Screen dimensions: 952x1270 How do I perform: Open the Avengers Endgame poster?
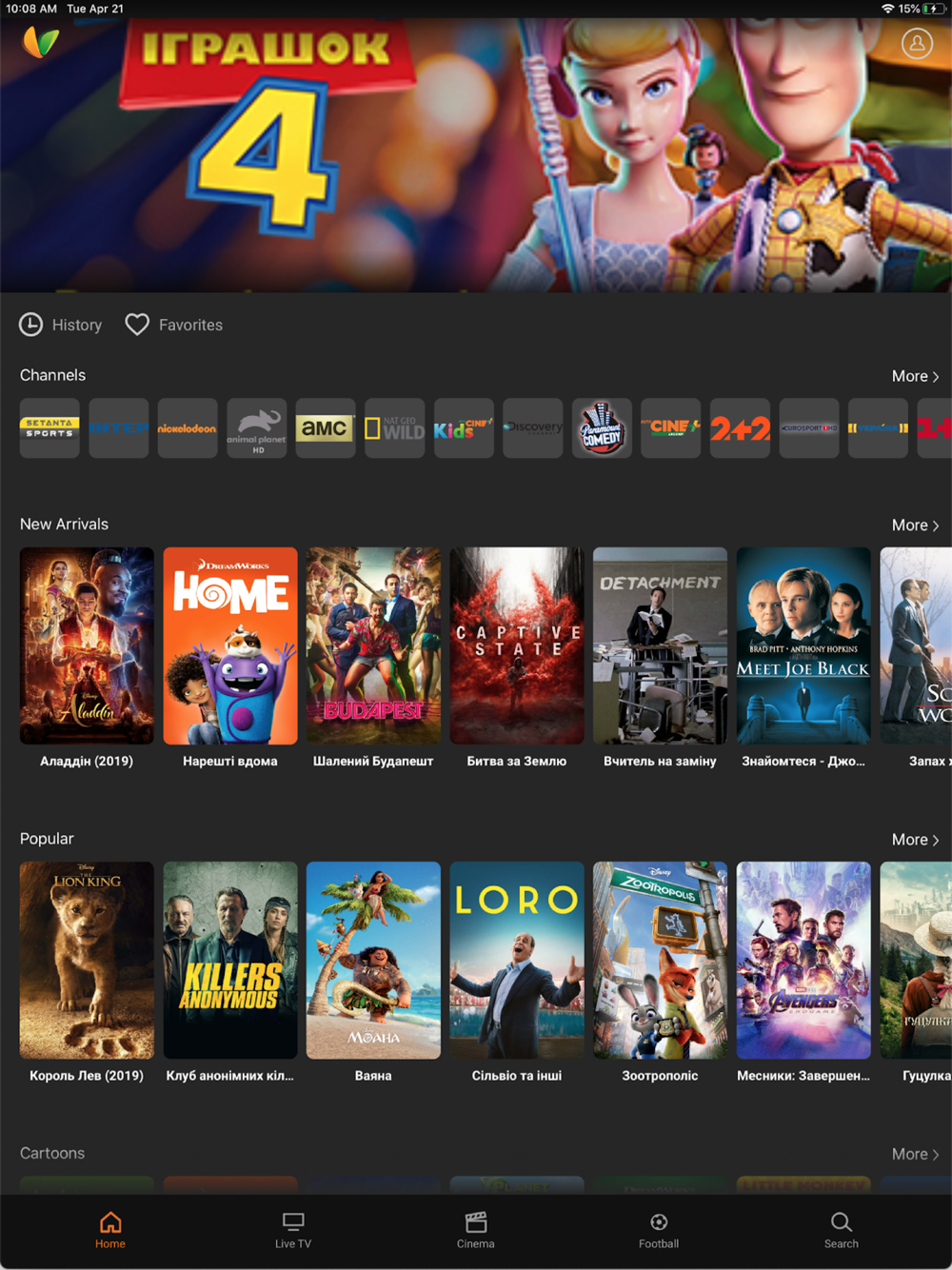point(803,961)
